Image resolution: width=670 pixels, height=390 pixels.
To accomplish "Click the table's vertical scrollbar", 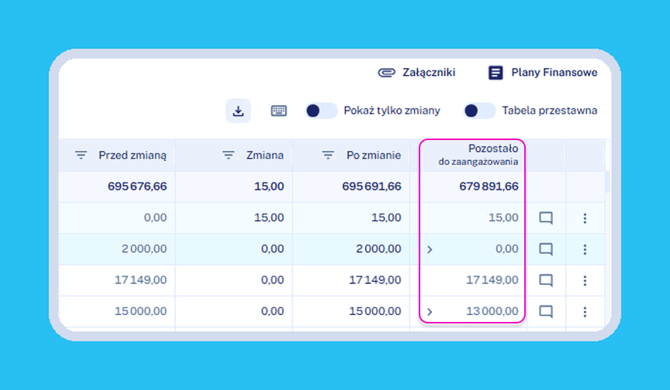I will (x=608, y=182).
